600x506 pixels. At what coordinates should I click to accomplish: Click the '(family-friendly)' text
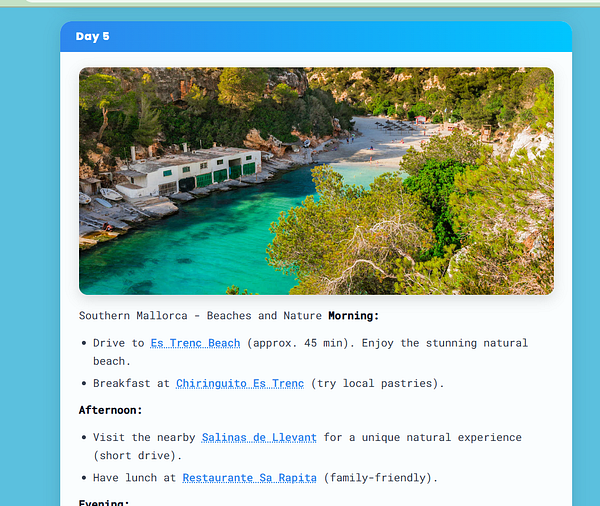coord(380,478)
